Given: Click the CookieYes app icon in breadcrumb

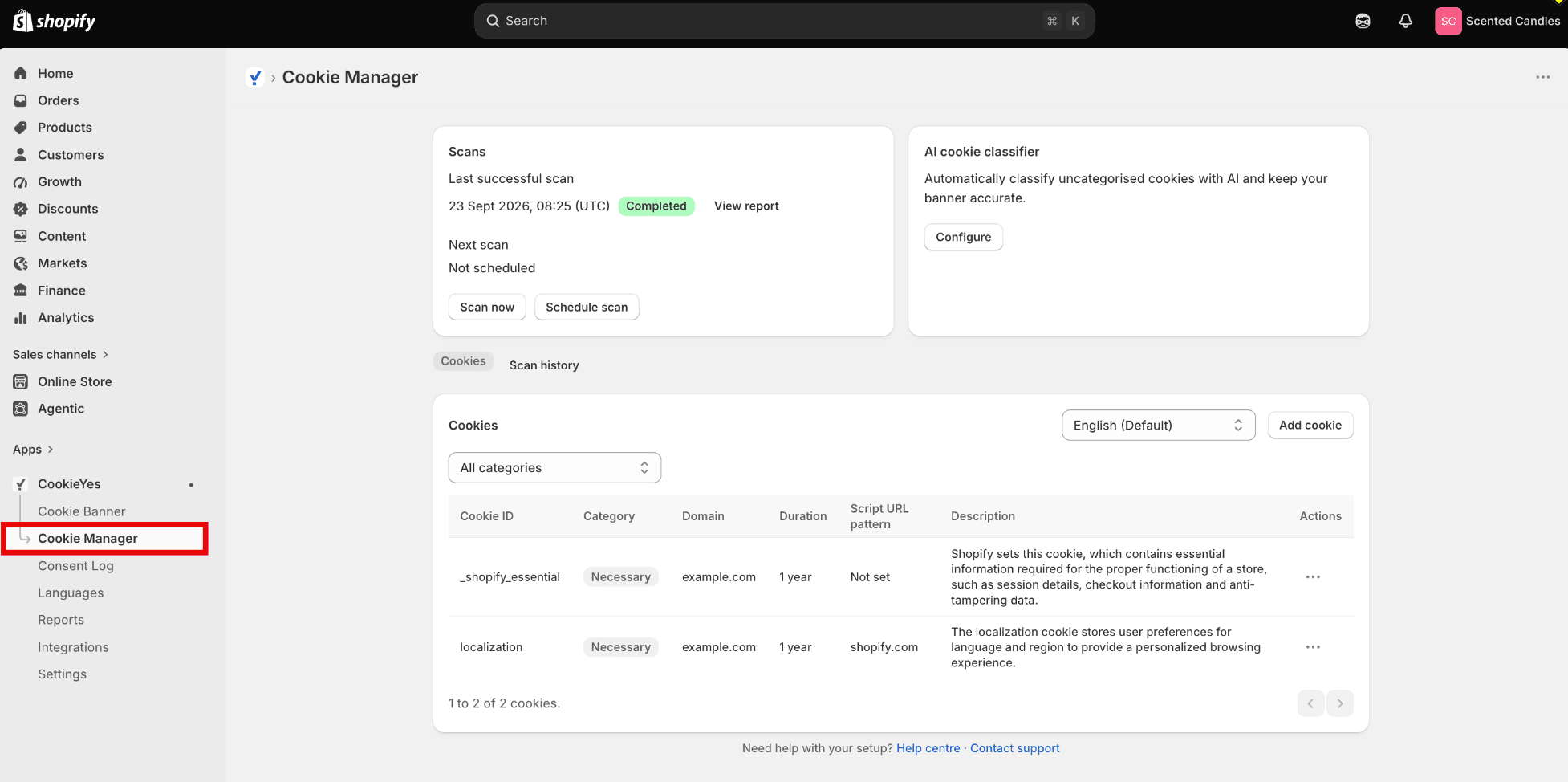Looking at the screenshot, I should pos(255,78).
